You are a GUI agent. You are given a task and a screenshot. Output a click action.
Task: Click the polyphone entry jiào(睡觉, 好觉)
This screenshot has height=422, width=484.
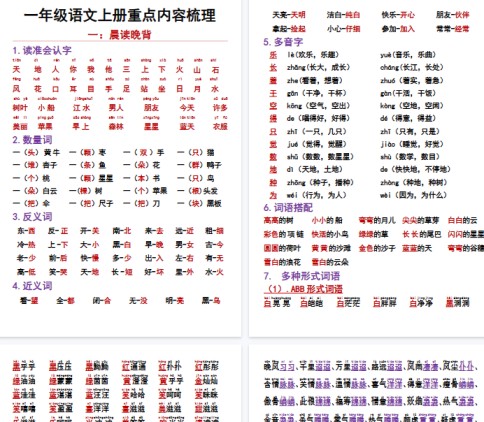412,144
